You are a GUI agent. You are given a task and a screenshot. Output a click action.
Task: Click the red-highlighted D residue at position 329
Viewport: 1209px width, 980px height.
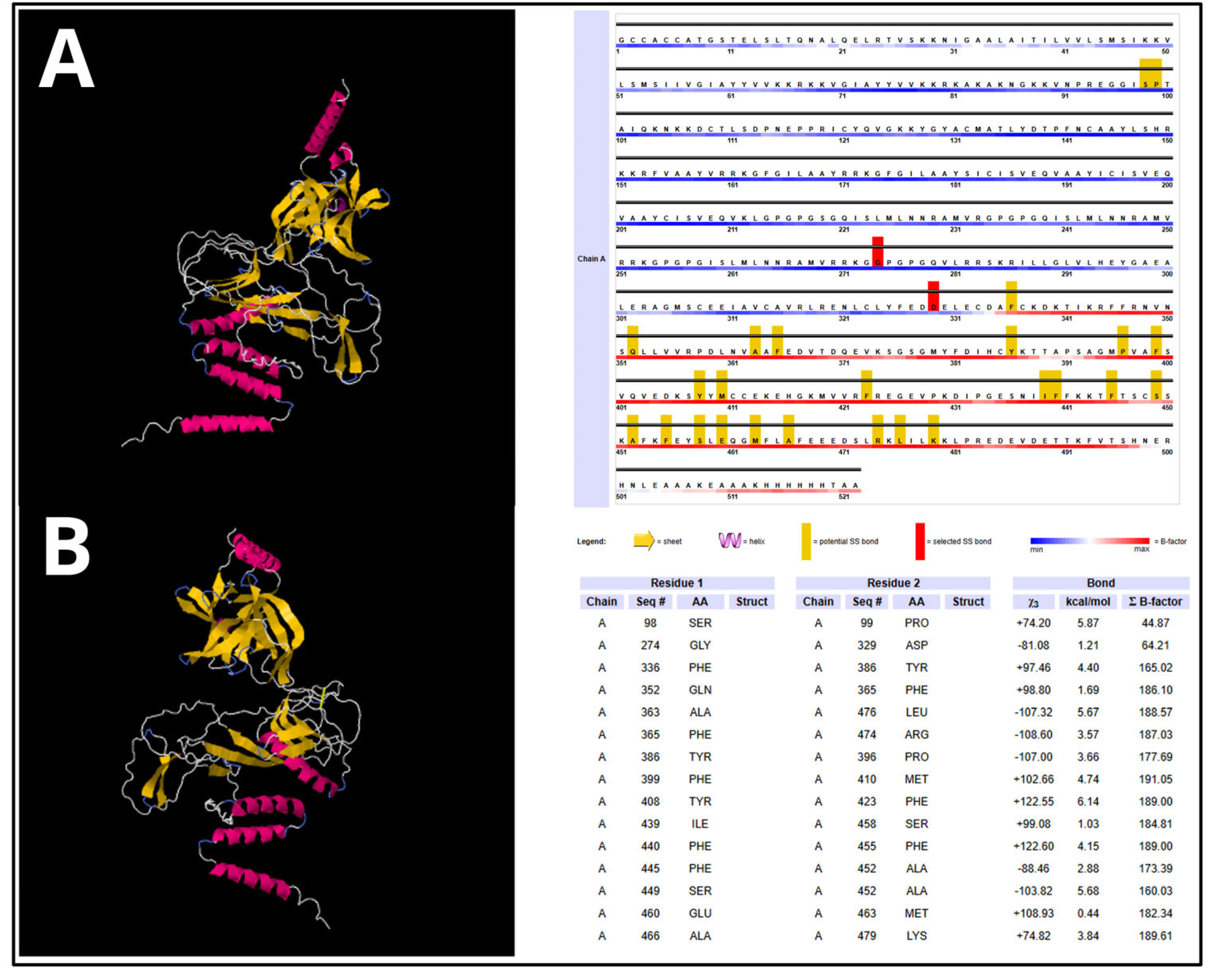(x=933, y=296)
